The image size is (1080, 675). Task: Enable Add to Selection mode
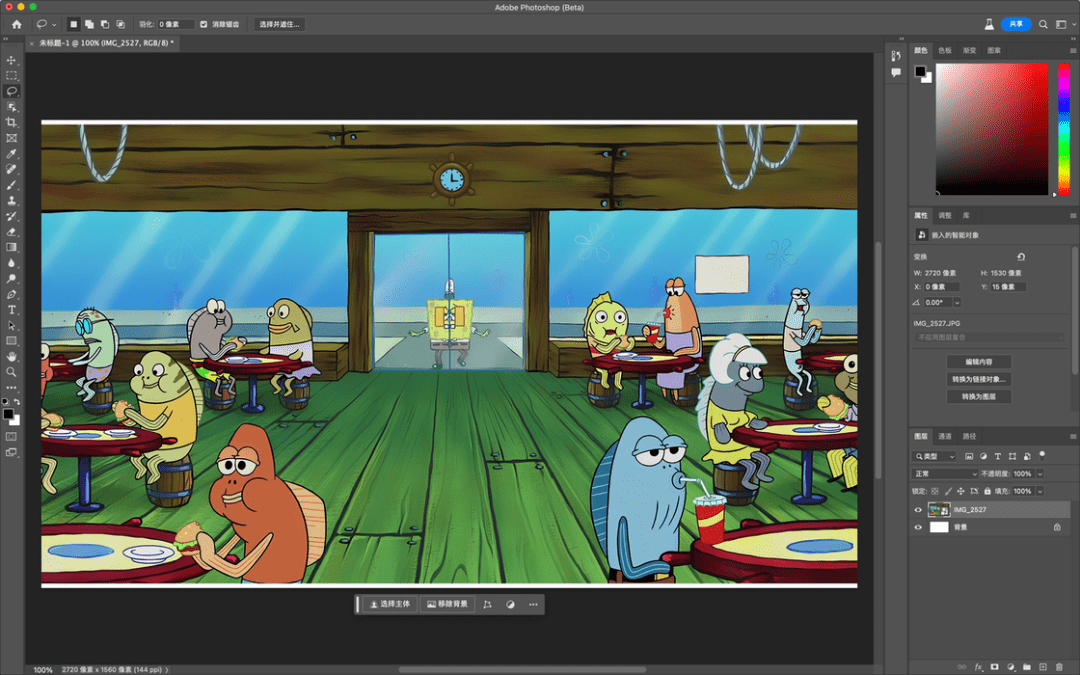tap(90, 24)
